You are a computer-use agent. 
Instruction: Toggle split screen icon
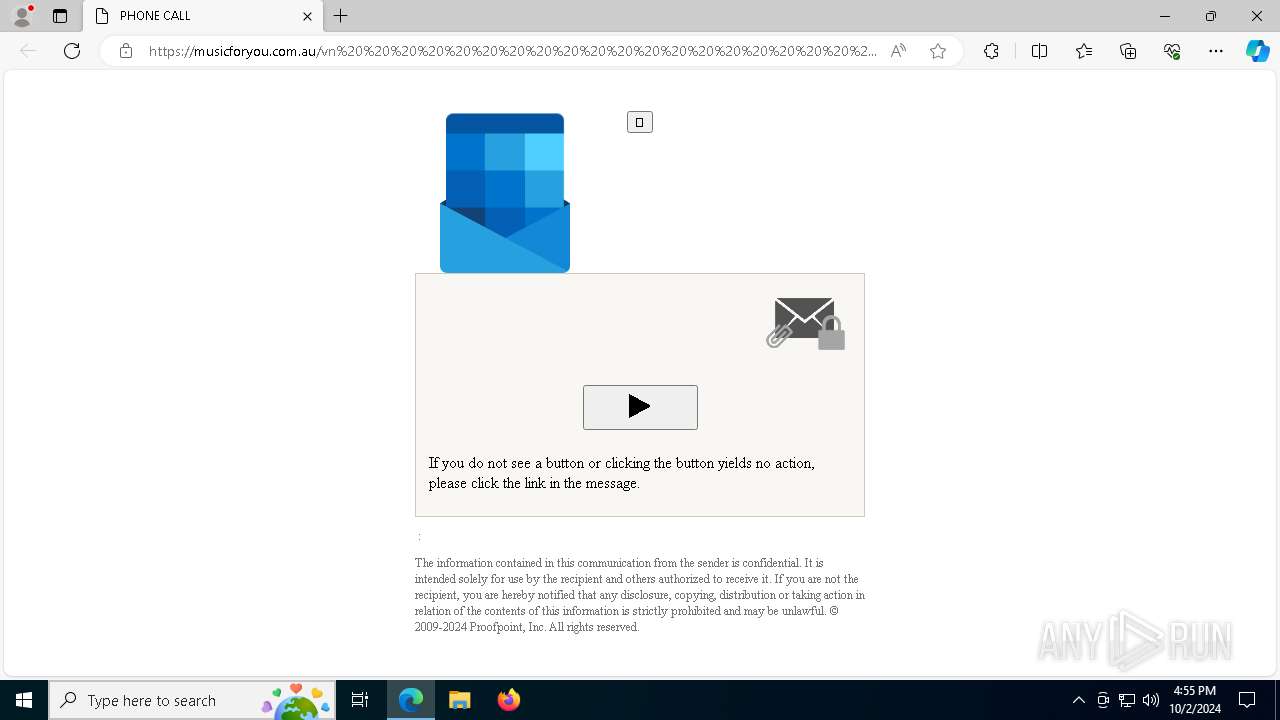(x=1039, y=51)
